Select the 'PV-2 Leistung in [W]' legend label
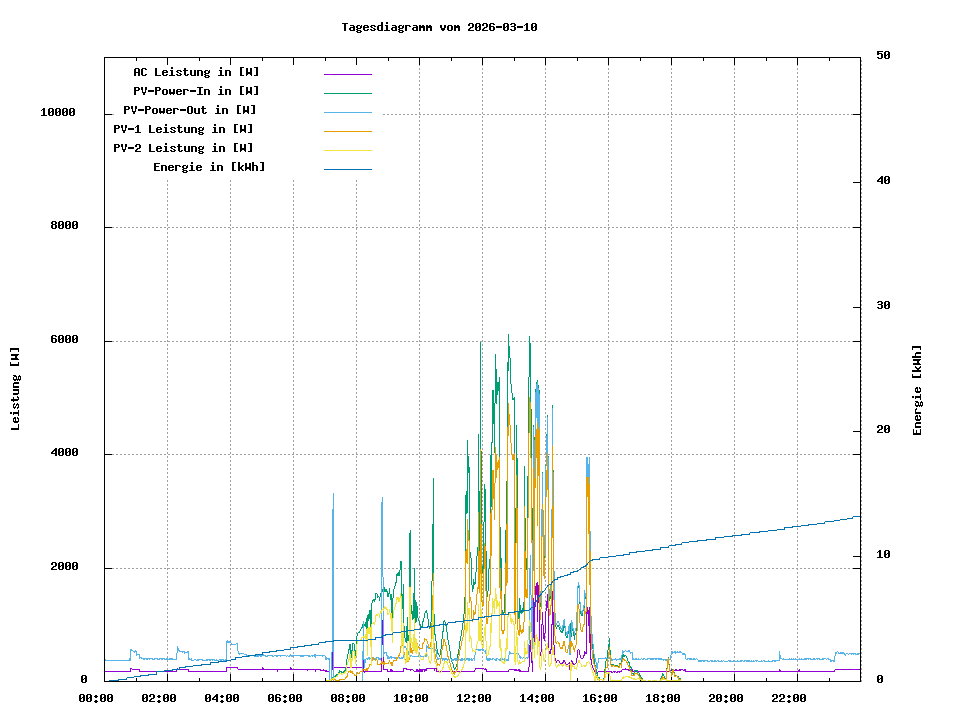The width and height of the screenshot is (960, 720). point(183,148)
